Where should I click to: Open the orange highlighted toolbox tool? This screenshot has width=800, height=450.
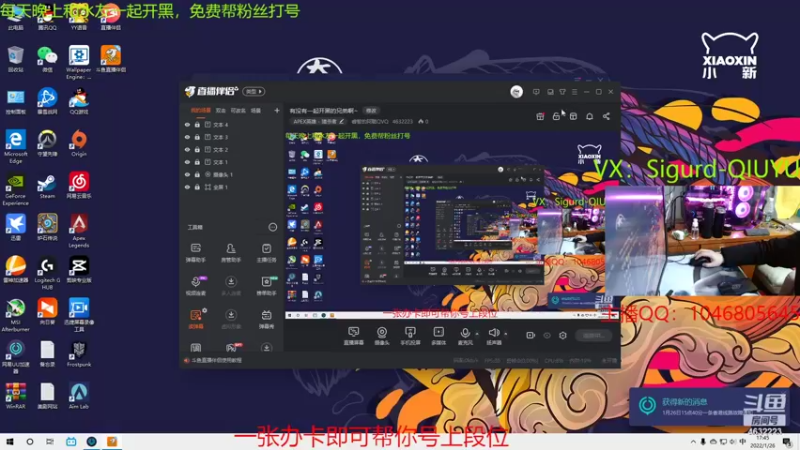point(196,319)
